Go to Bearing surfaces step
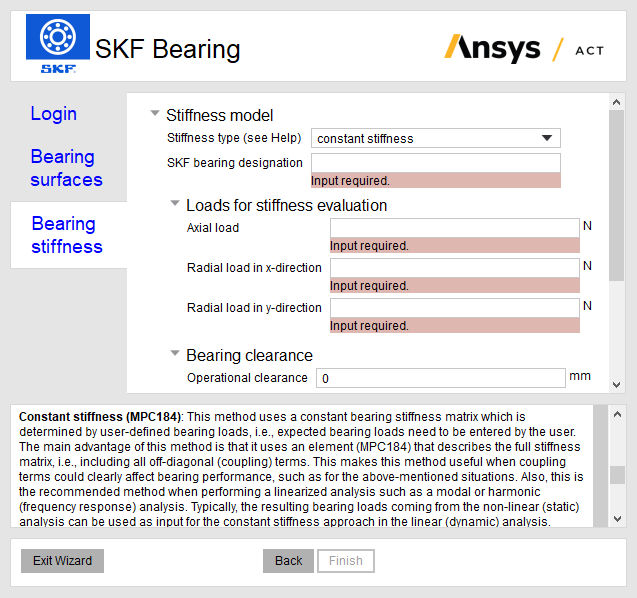637x598 pixels. point(67,168)
